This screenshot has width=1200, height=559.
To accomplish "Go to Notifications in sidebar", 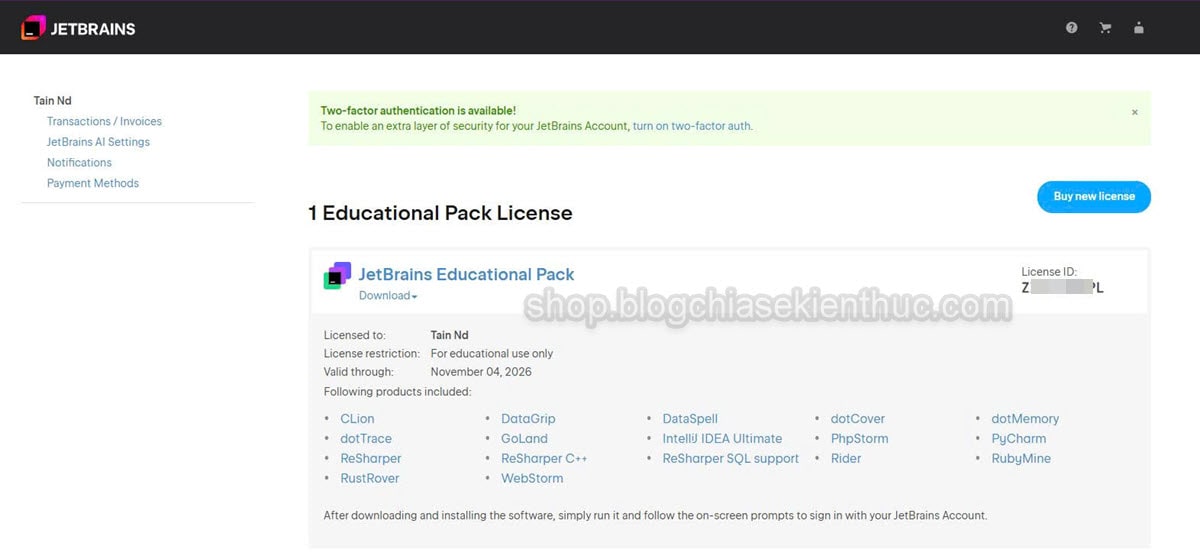I will 79,162.
